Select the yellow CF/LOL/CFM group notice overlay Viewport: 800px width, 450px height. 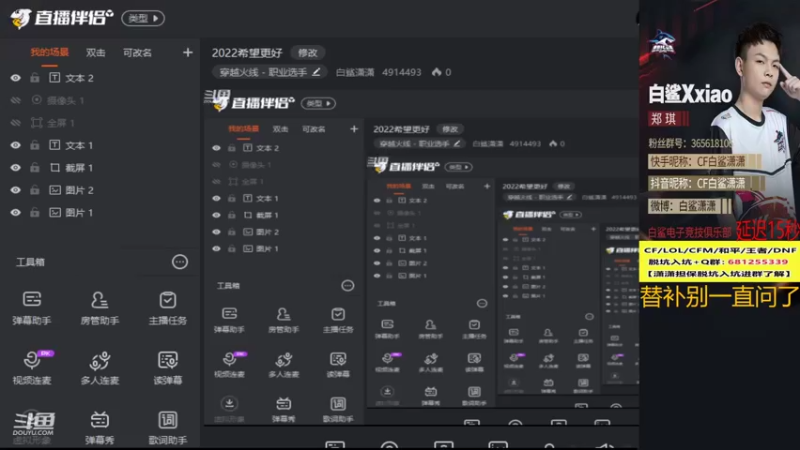pos(719,262)
